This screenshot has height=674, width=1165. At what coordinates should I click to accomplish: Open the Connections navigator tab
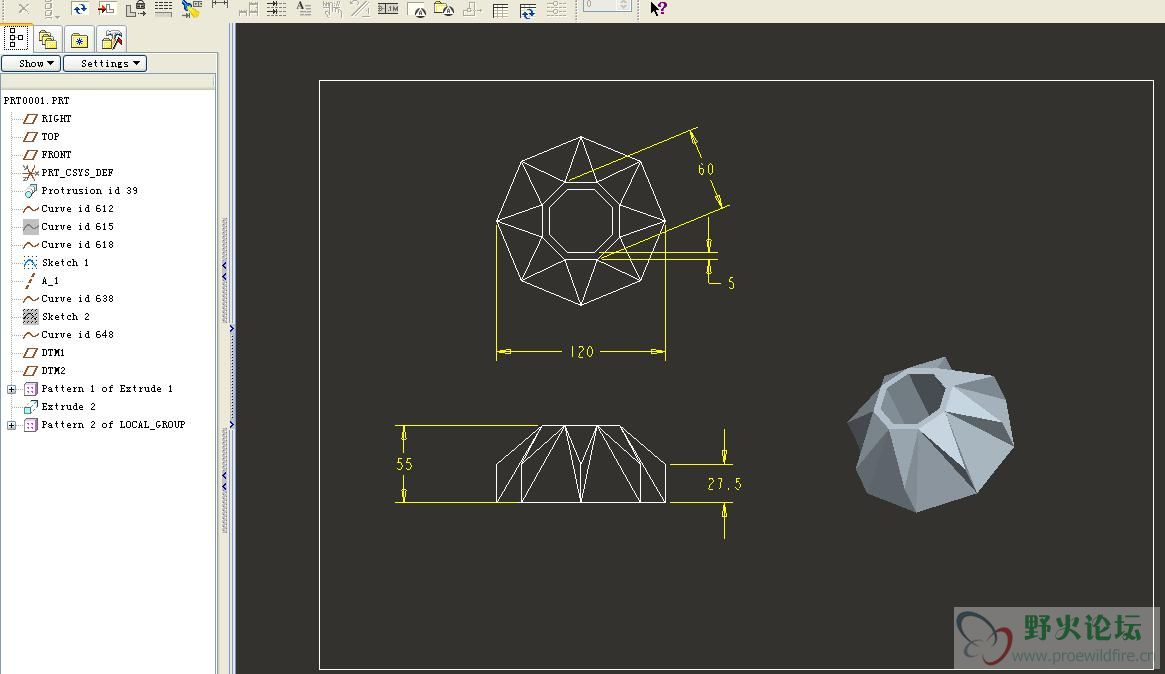112,39
